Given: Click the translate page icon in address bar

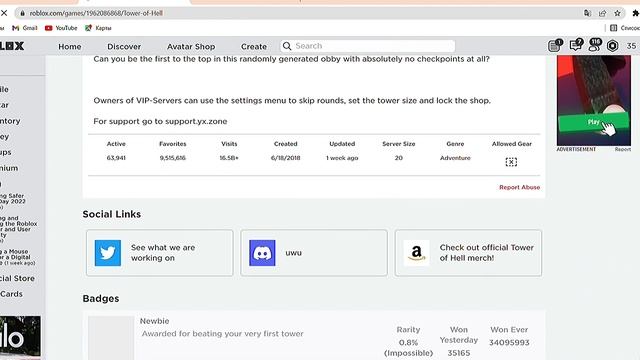Looking at the screenshot, I should tap(587, 13).
